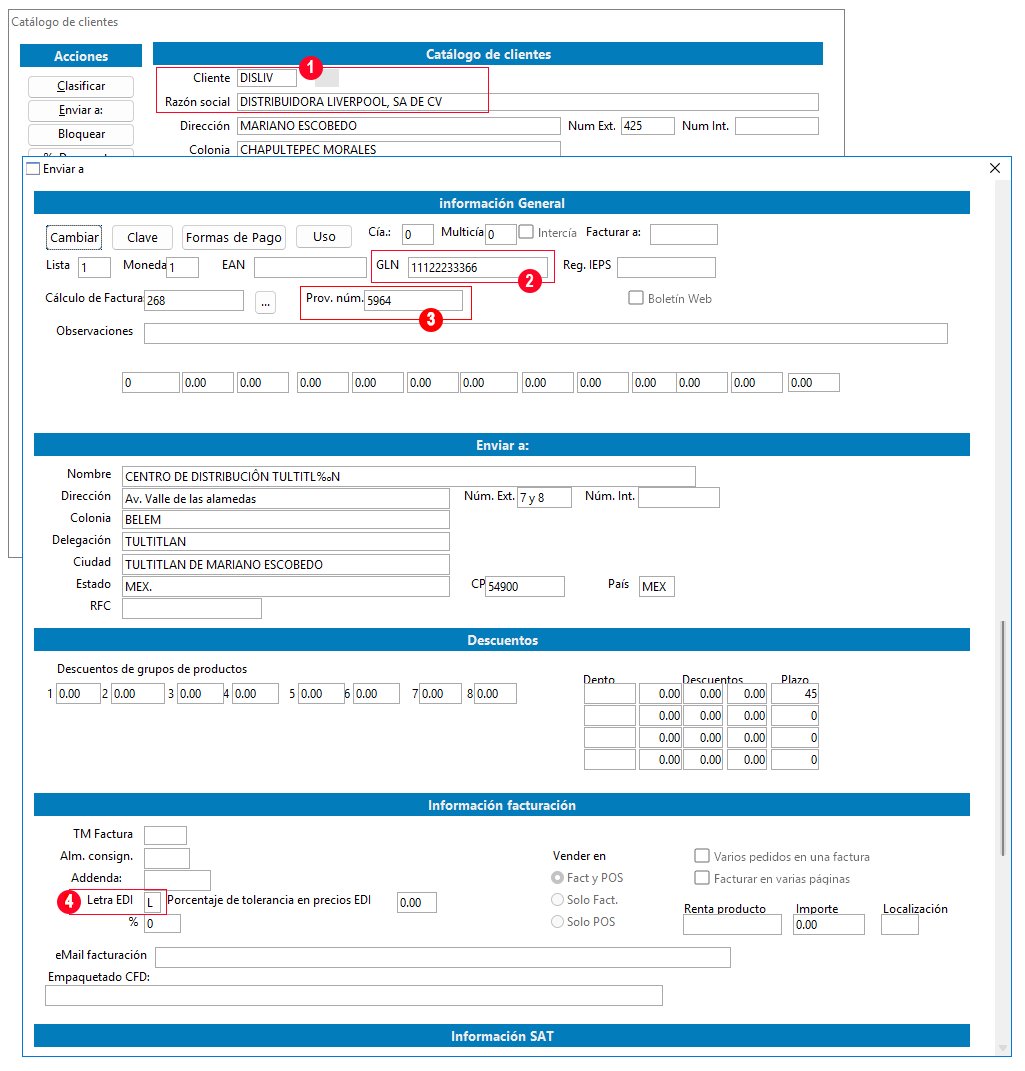Check Varios pedidos en una factura
The width and height of the screenshot is (1025, 1071).
pos(701,856)
